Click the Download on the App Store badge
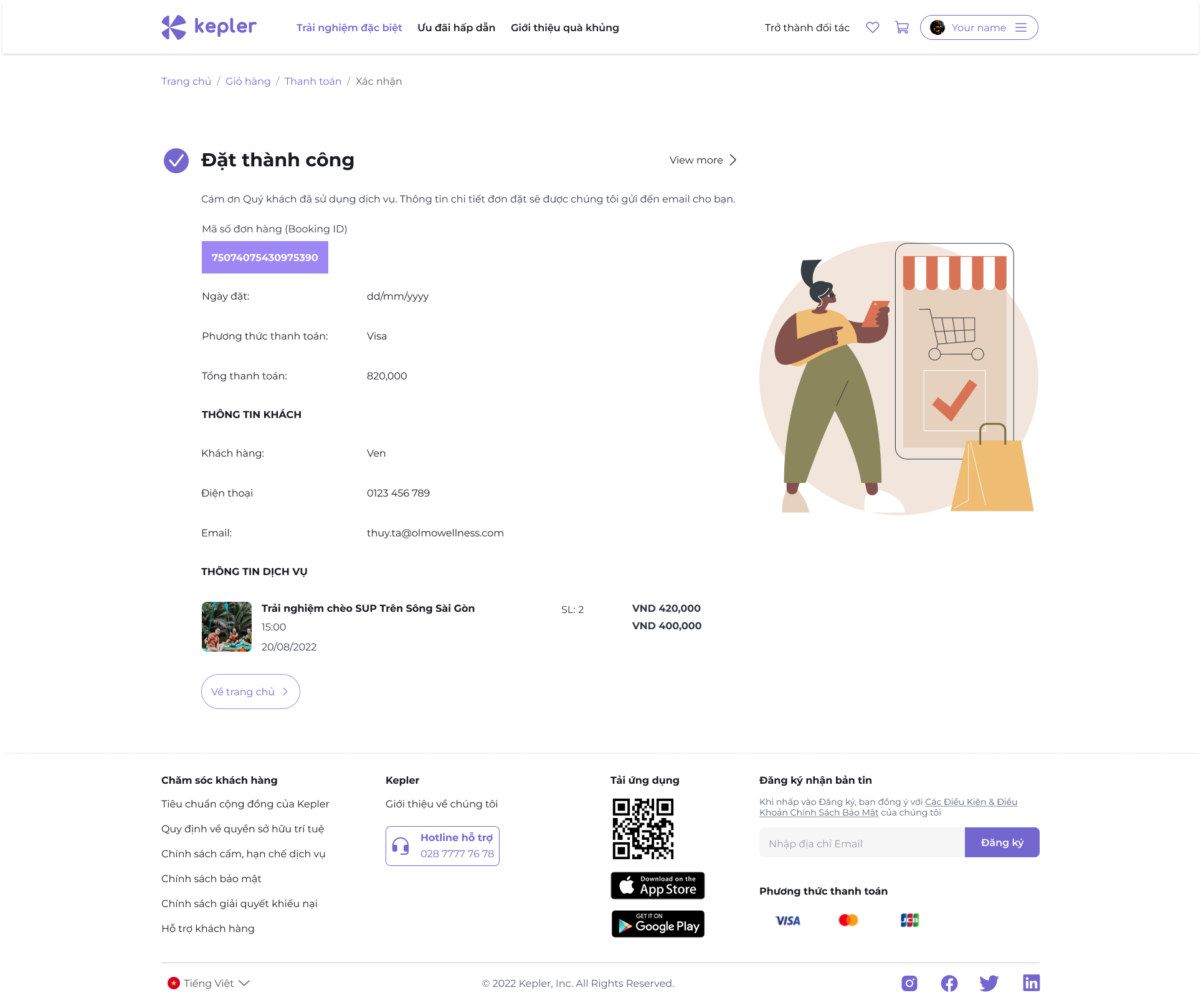Screen dimensions: 1201x1008 coord(657,885)
